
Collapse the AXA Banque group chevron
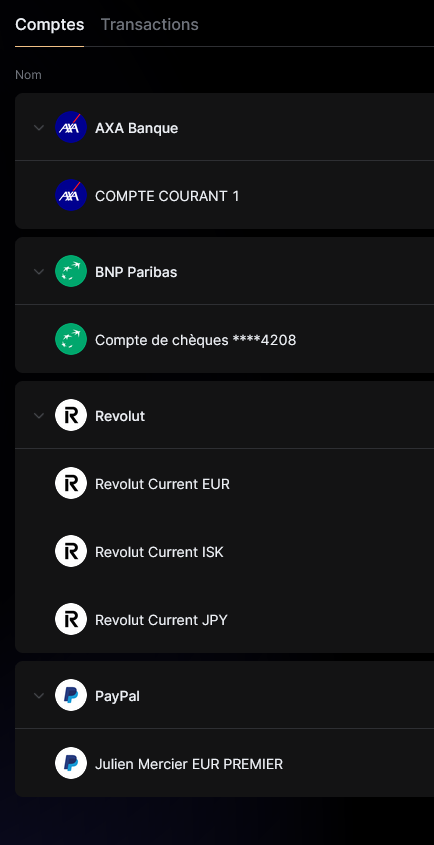point(39,128)
